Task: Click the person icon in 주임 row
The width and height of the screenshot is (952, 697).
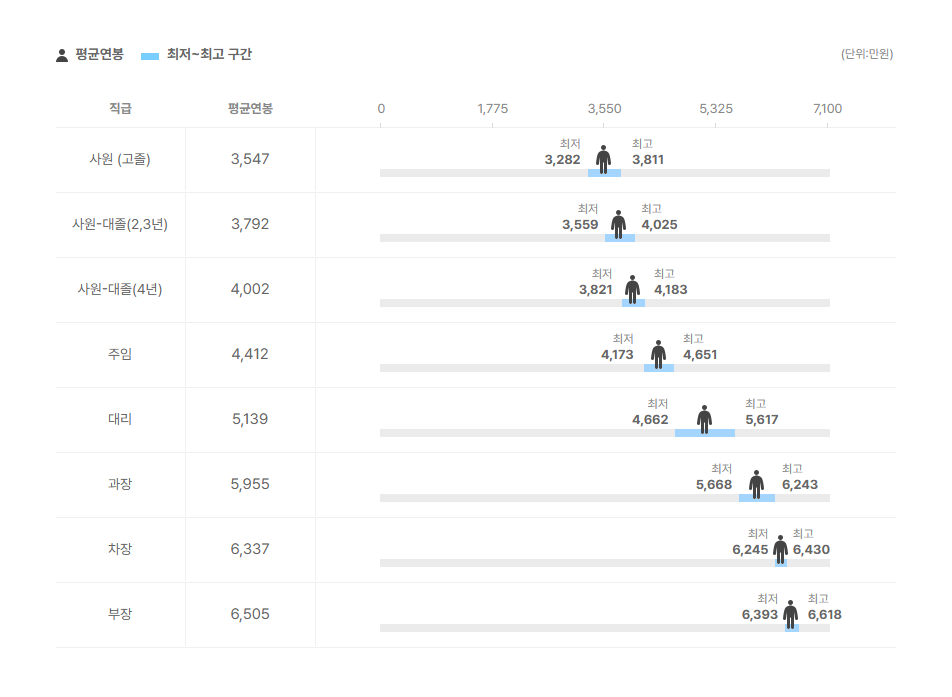Action: point(658,355)
